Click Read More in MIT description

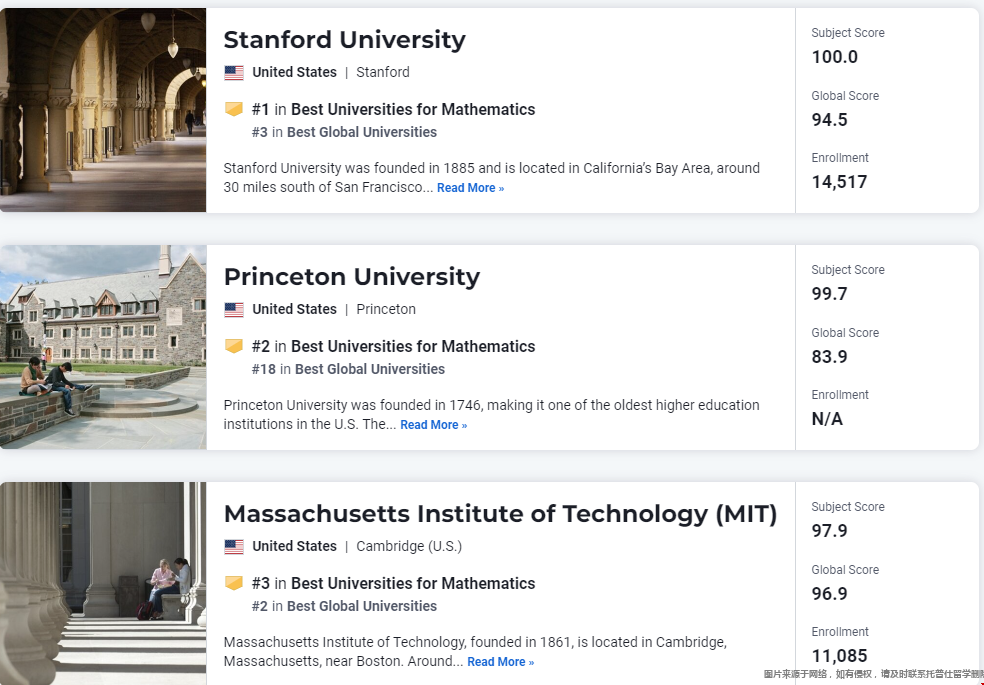pyautogui.click(x=500, y=662)
